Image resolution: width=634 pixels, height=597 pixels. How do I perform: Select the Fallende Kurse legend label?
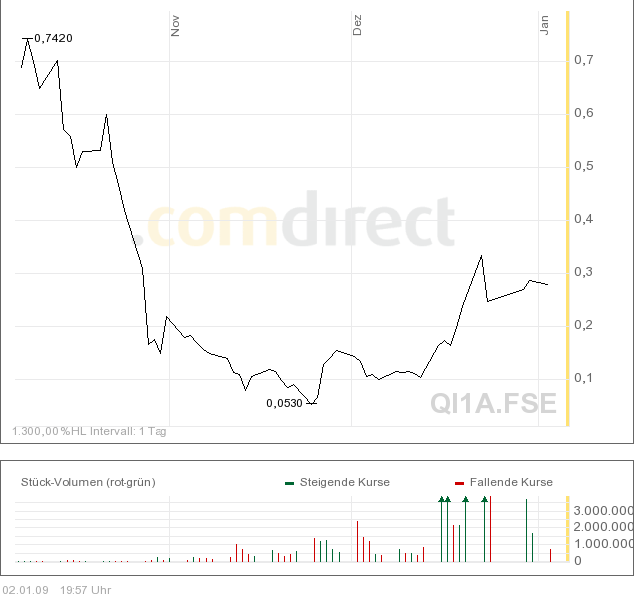coord(510,482)
